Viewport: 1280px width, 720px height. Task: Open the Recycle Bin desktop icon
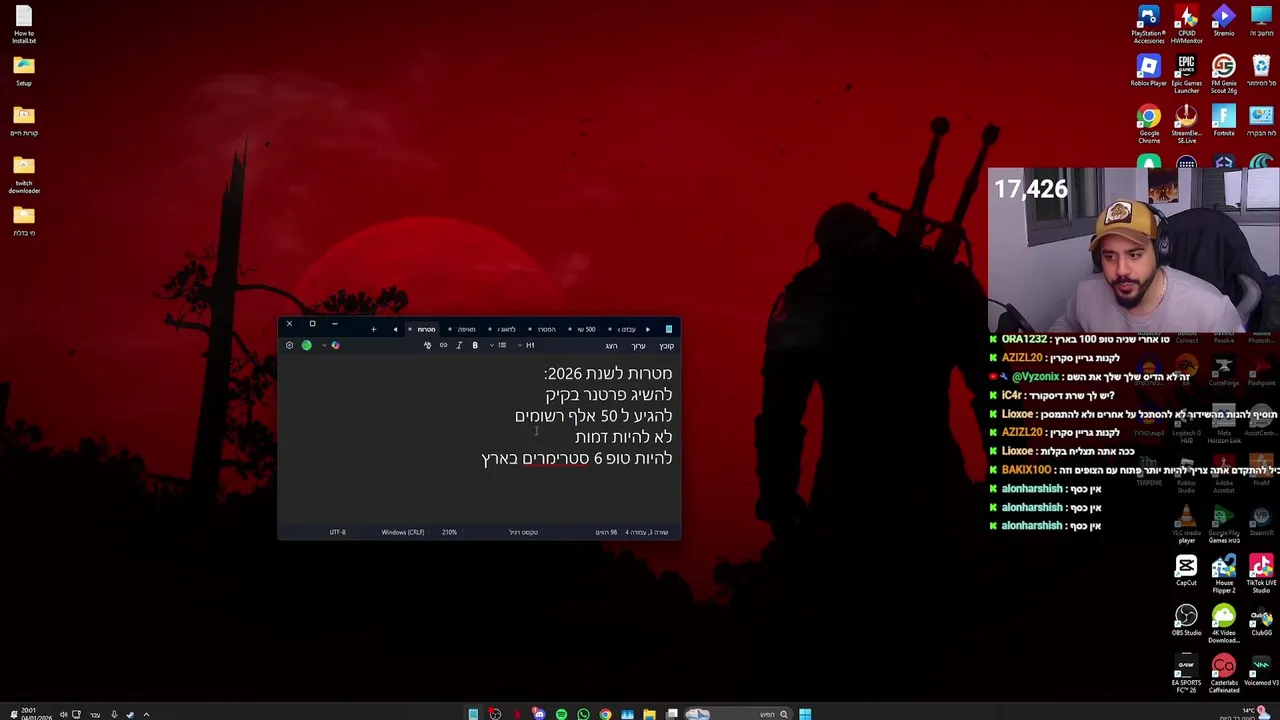[x=1261, y=71]
